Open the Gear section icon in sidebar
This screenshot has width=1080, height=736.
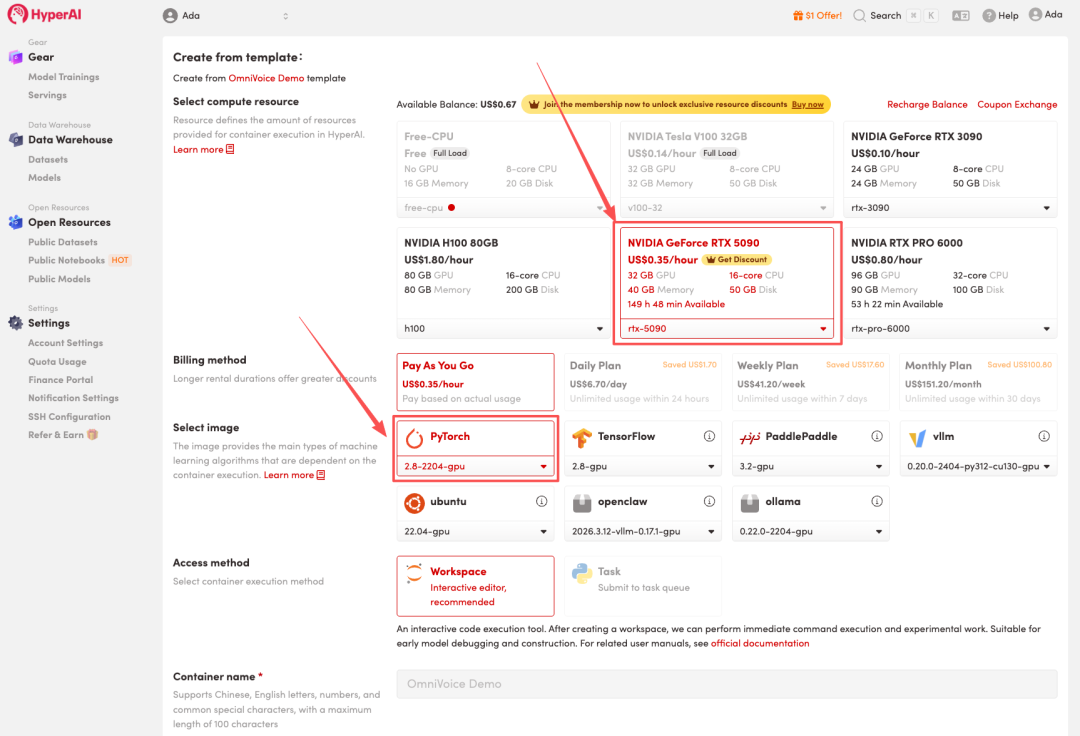click(x=15, y=57)
